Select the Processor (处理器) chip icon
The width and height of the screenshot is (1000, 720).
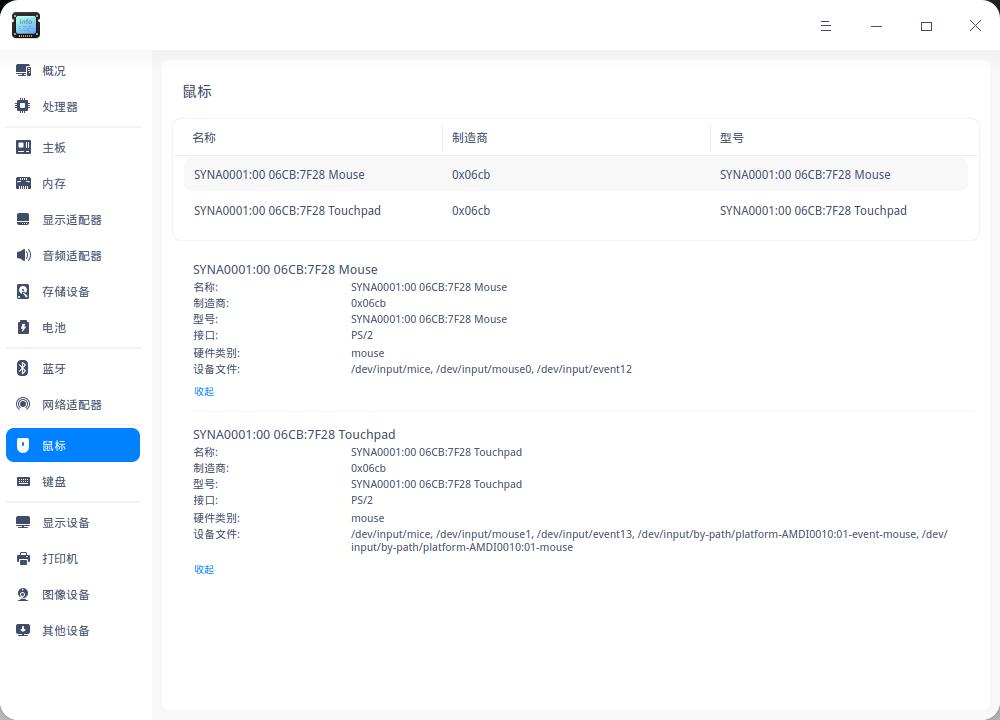click(23, 107)
